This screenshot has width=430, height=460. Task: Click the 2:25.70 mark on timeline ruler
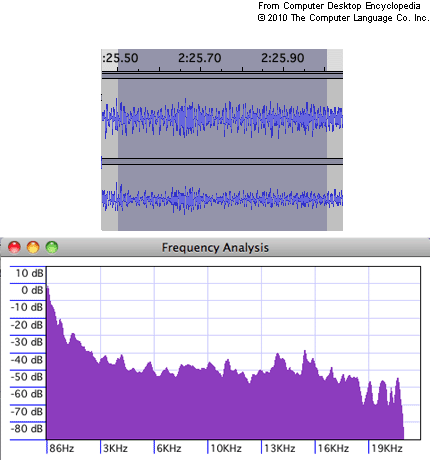pyautogui.click(x=199, y=58)
